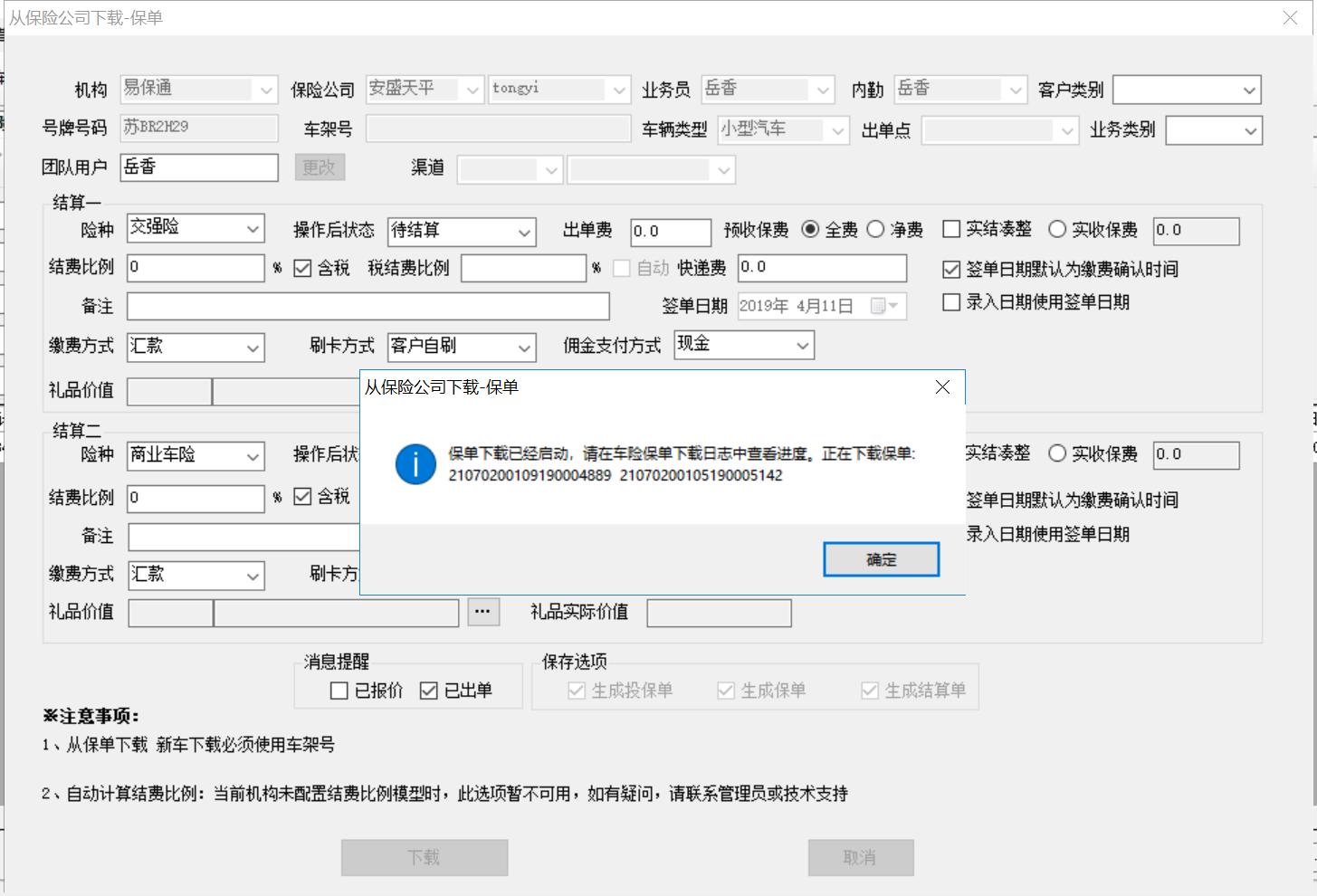Open the 签单日期 calendar picker

[x=884, y=306]
